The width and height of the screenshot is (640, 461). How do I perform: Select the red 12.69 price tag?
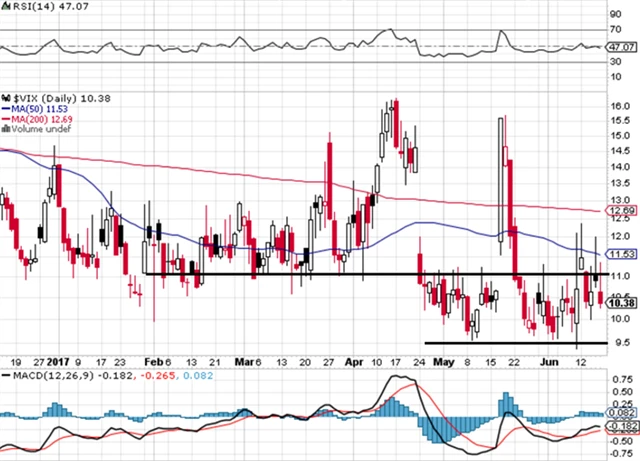(622, 211)
